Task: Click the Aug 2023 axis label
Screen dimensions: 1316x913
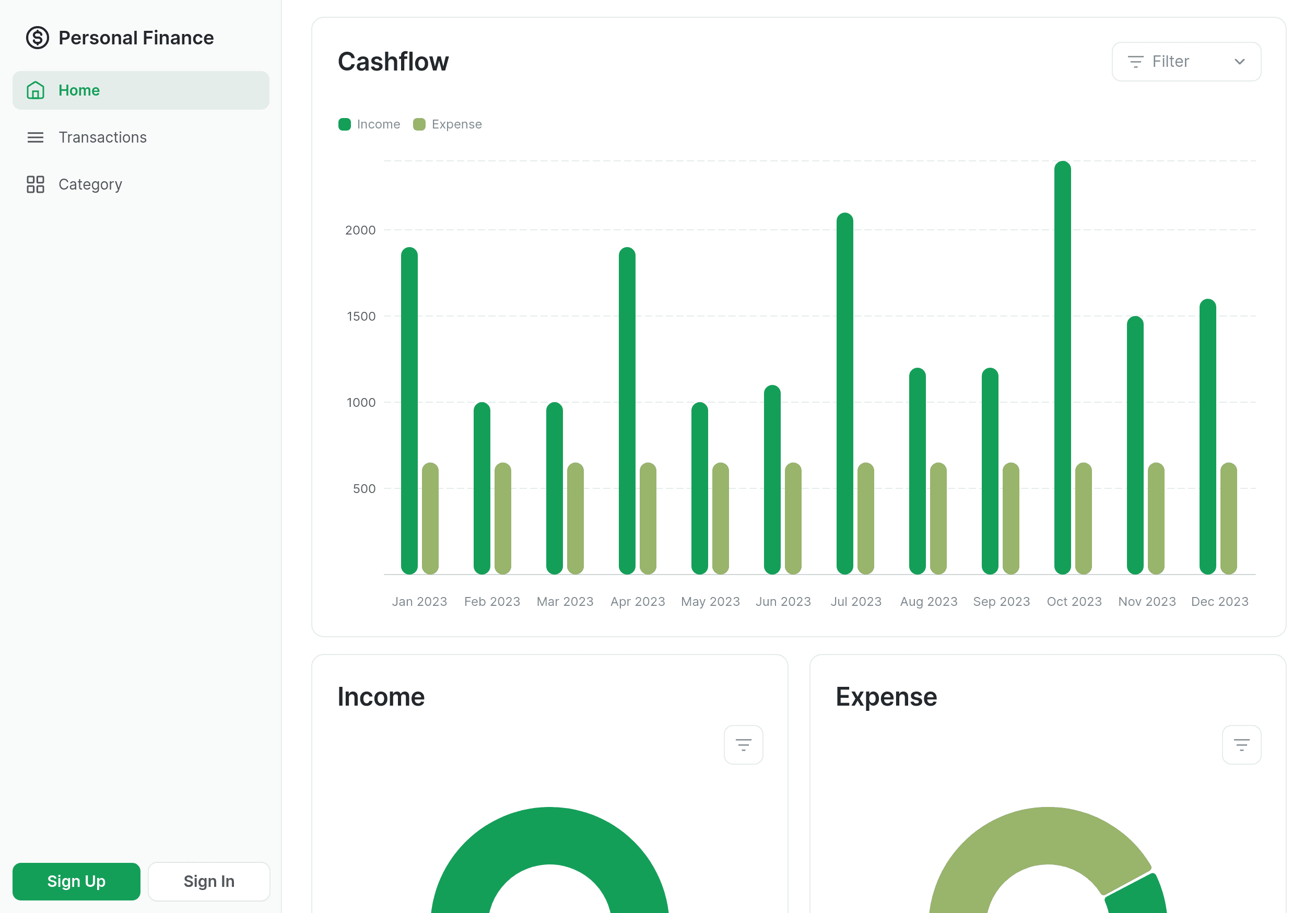Action: click(x=928, y=601)
